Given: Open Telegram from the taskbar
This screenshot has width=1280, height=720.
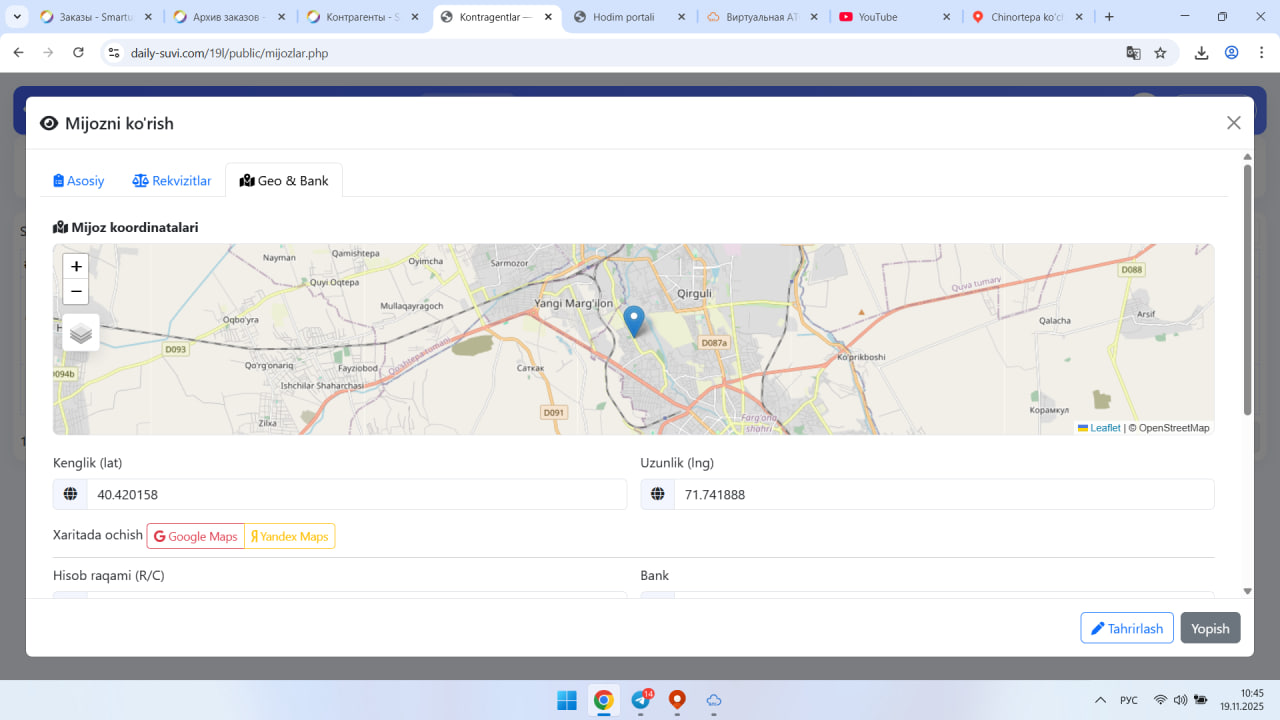Looking at the screenshot, I should 640,700.
